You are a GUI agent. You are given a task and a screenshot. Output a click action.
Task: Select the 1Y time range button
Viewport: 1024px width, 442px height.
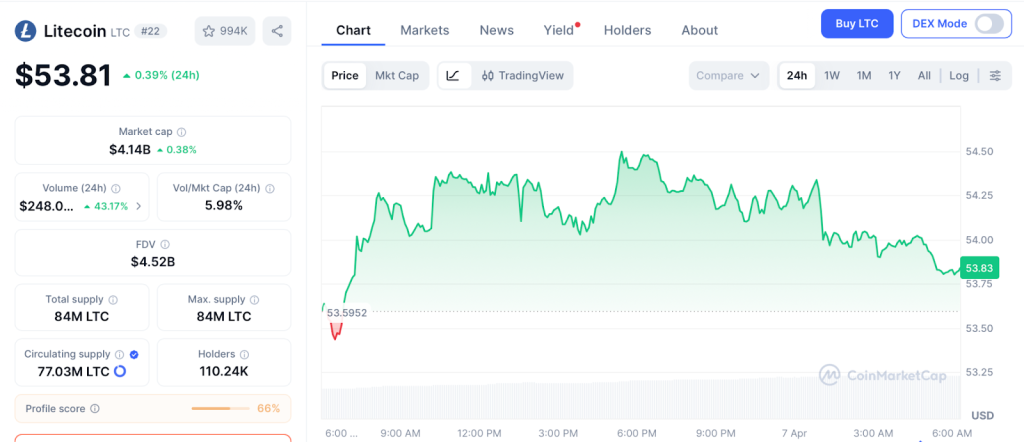[894, 76]
